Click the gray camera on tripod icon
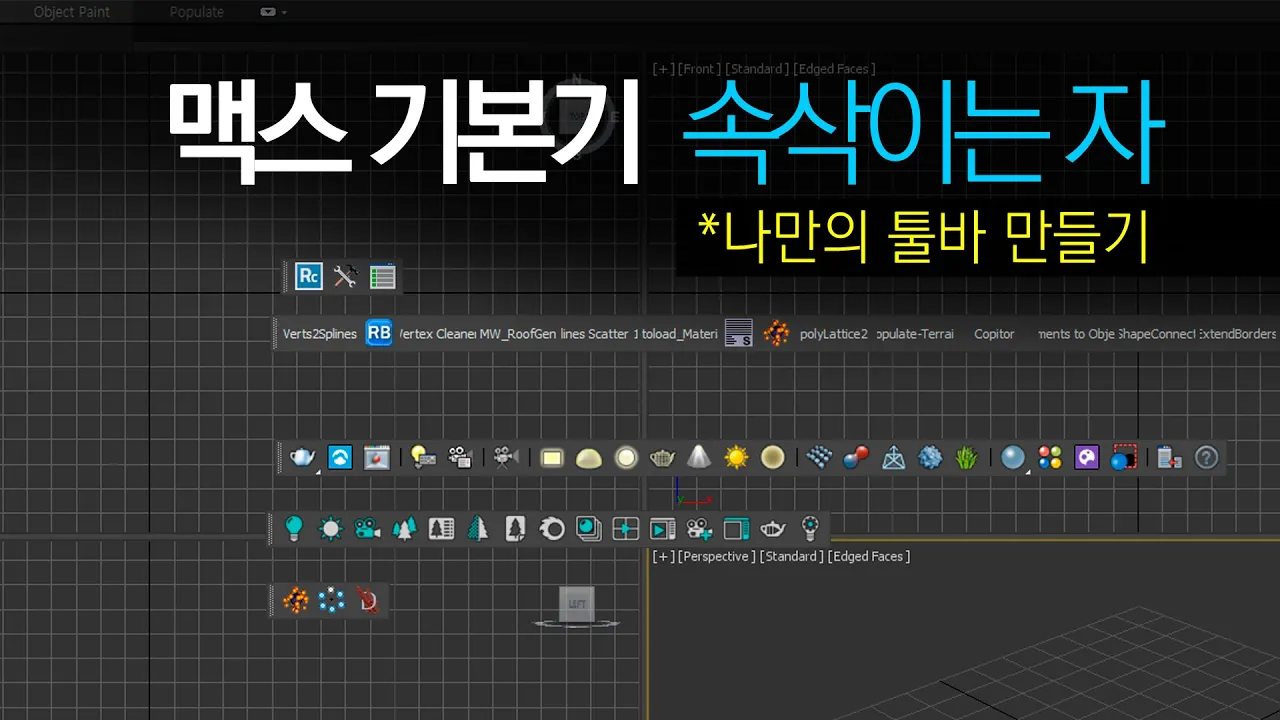The image size is (1280, 720). tap(506, 457)
